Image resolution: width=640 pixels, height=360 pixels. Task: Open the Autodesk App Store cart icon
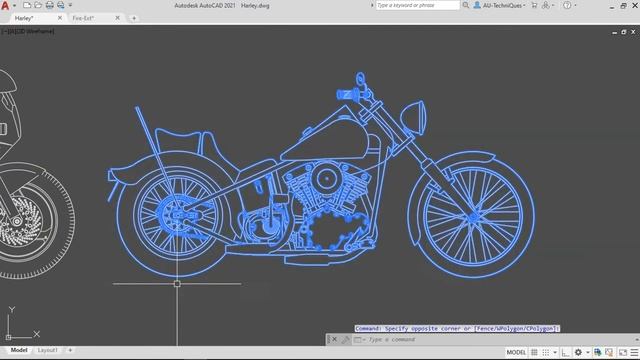[x=534, y=5]
